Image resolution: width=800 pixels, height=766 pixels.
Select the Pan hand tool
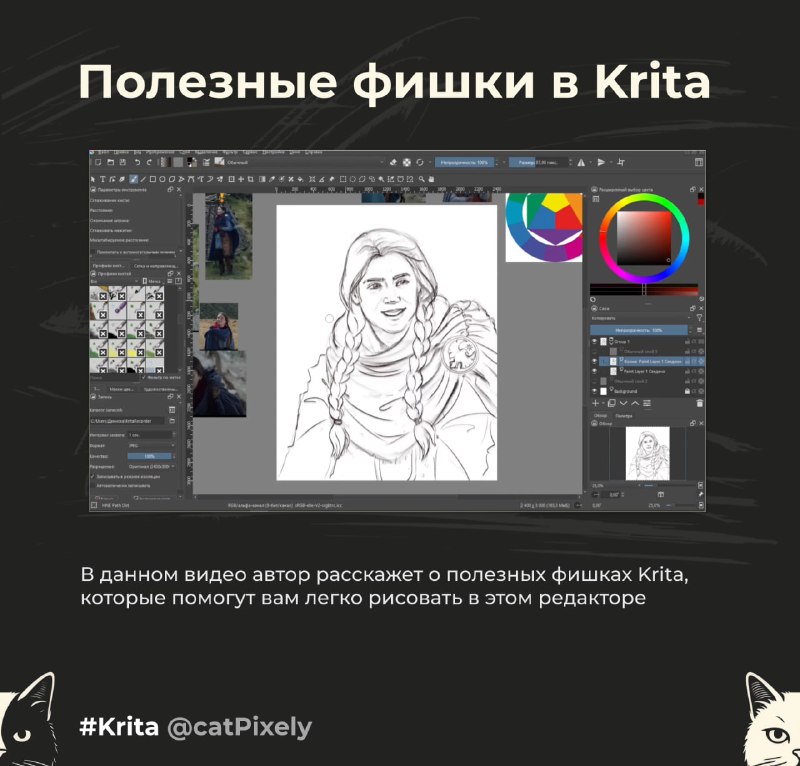pos(431,179)
